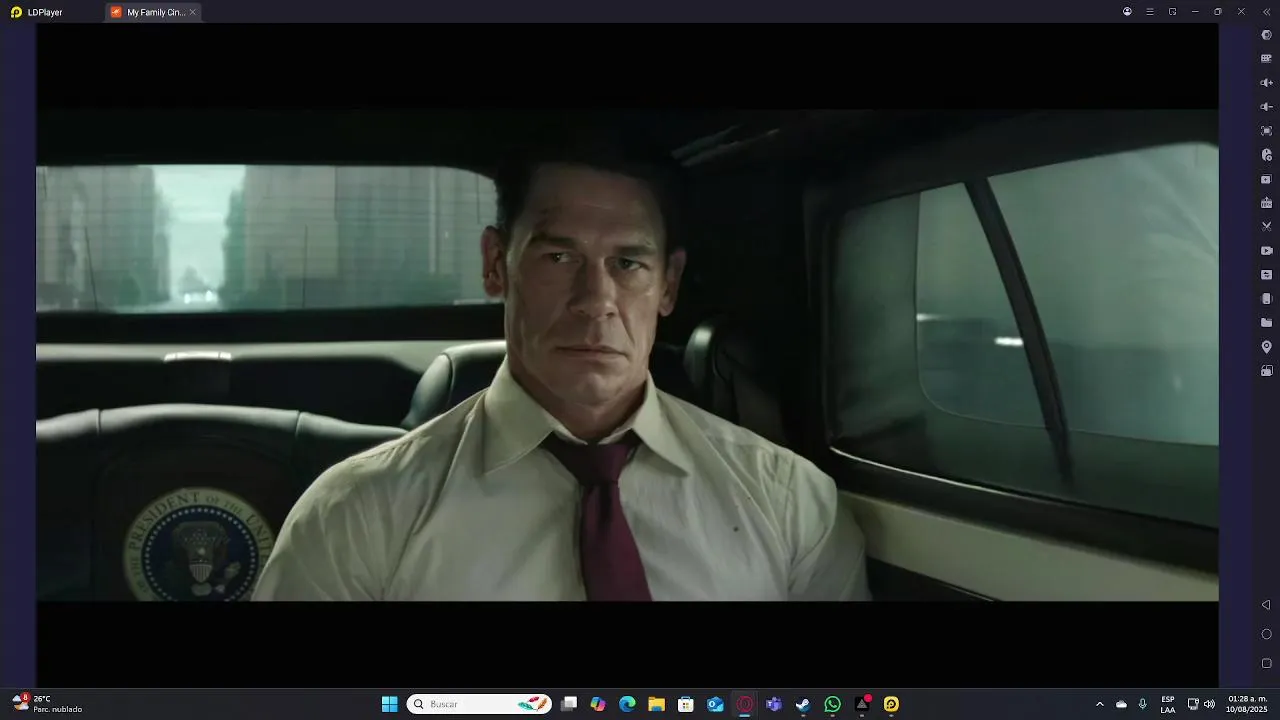1280x720 pixels.
Task: Open the LDPlayer hamburger menu
Action: click(x=1150, y=12)
